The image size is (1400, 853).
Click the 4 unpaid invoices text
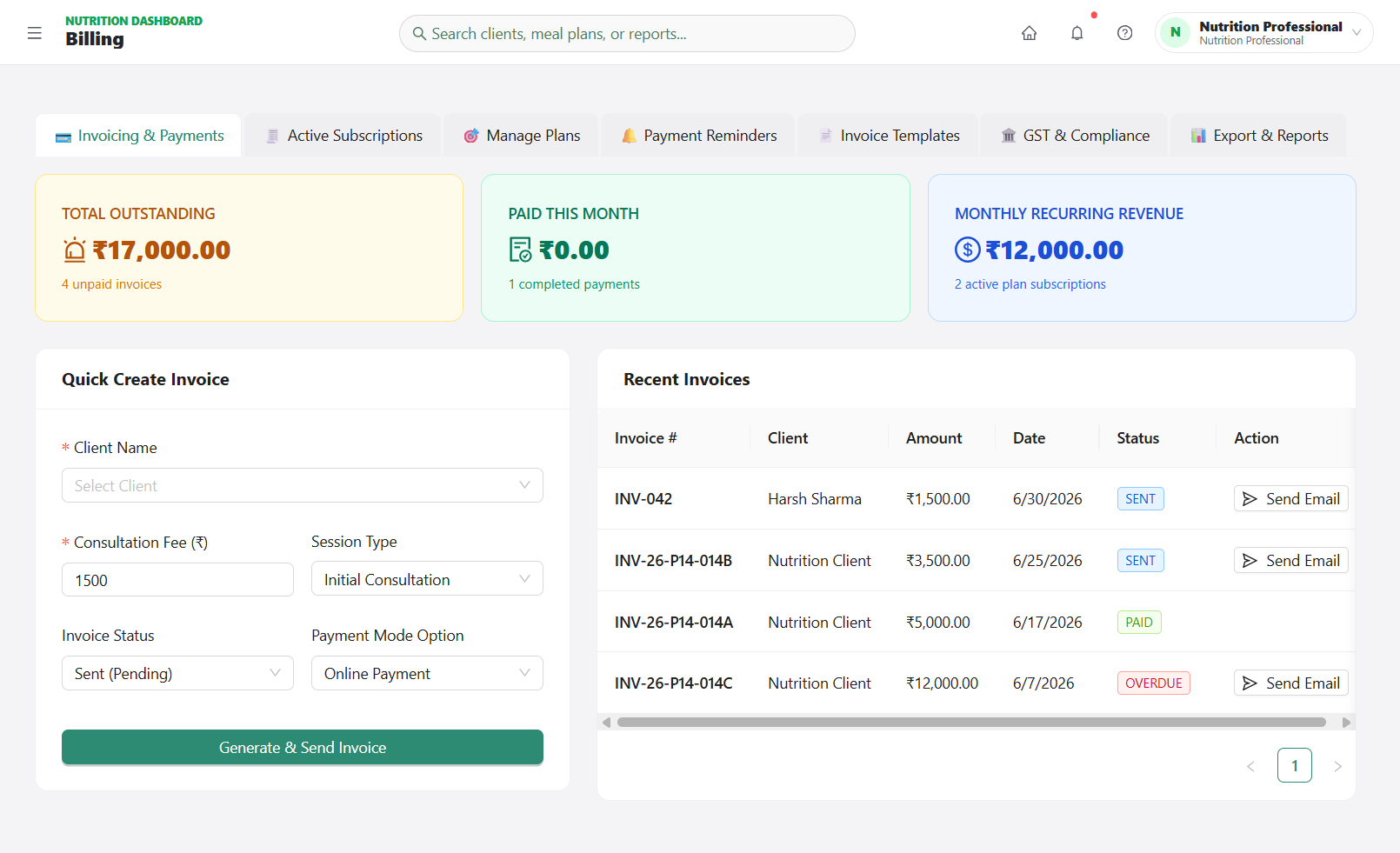point(111,284)
